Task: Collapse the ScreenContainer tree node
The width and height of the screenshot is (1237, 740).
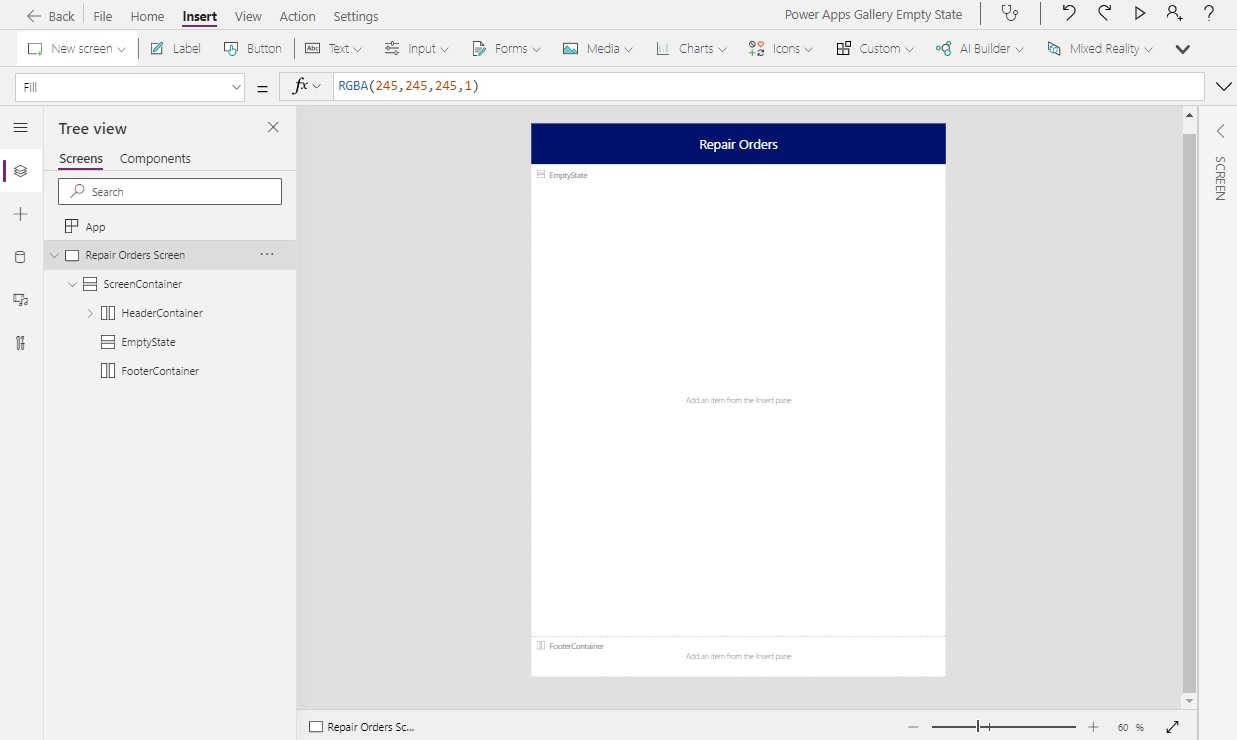Action: point(71,284)
